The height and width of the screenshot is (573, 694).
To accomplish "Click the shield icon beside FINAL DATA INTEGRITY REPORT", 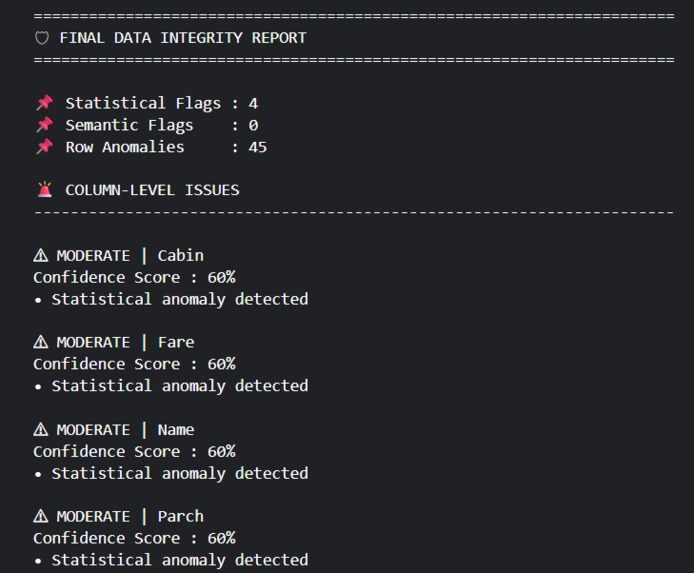I will pyautogui.click(x=42, y=38).
